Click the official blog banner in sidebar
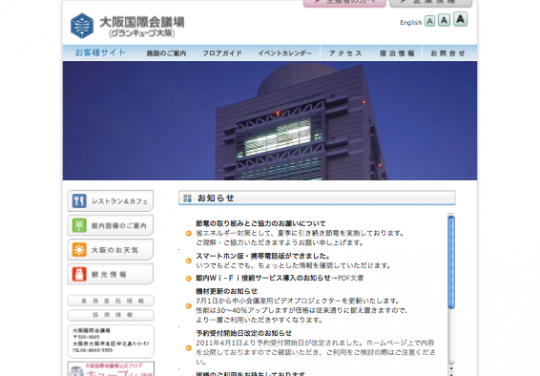Viewport: 540px width, 376px height. (111, 369)
